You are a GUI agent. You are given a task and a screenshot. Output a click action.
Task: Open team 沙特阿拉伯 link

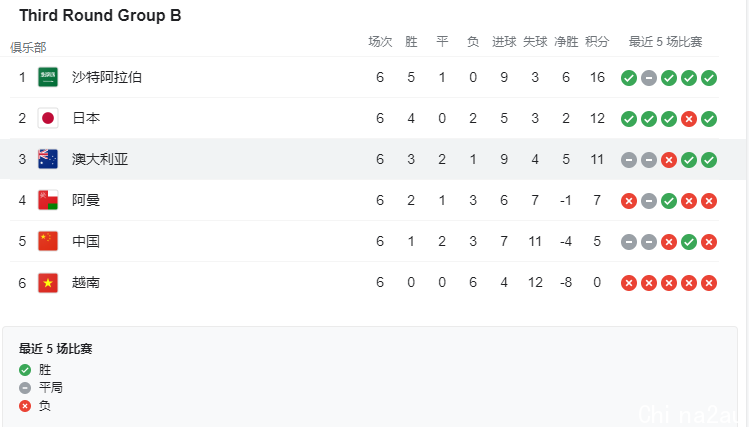[x=107, y=77]
